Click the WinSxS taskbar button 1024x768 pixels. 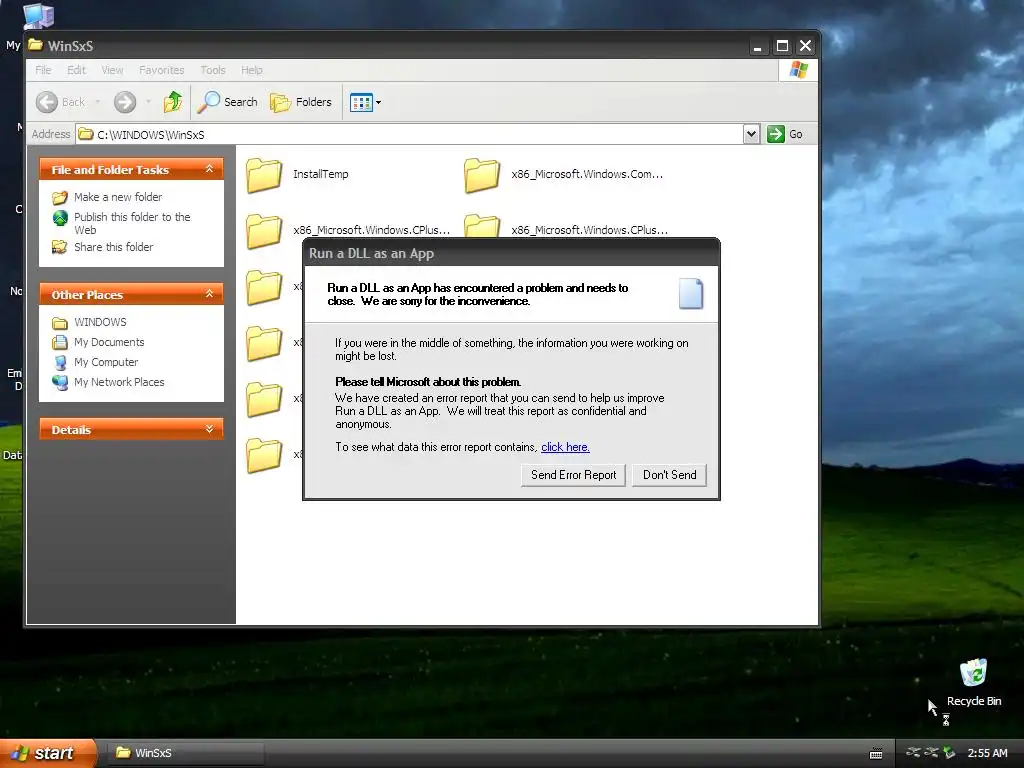click(x=184, y=753)
